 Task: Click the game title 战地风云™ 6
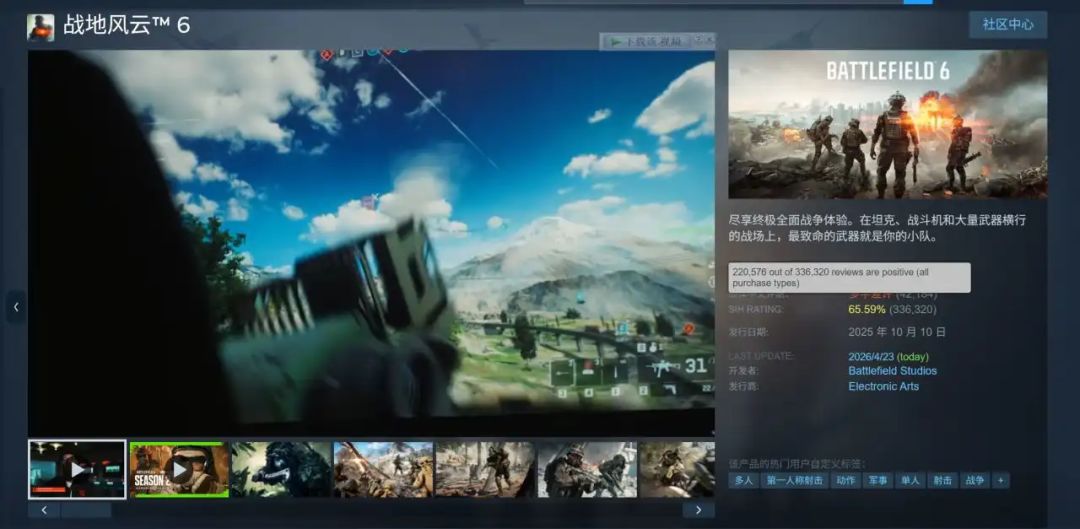pos(127,25)
